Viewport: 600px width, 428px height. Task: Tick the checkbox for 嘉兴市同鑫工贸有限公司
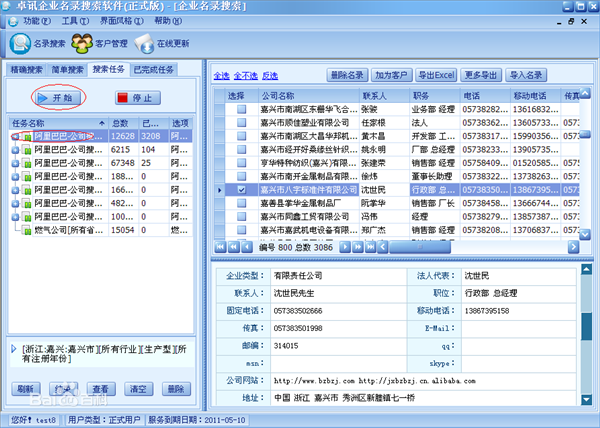click(x=241, y=216)
